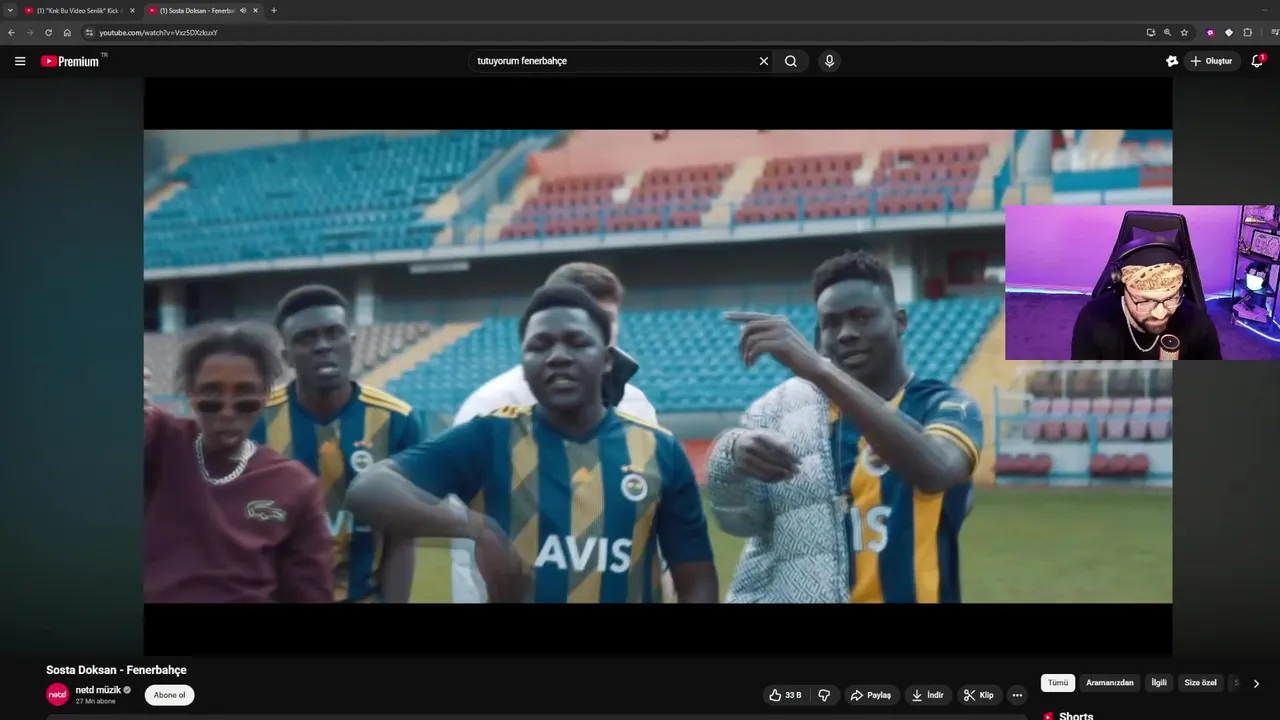Select the Tümü filter chip
Screen dimensions: 1280x720
pyautogui.click(x=1058, y=683)
